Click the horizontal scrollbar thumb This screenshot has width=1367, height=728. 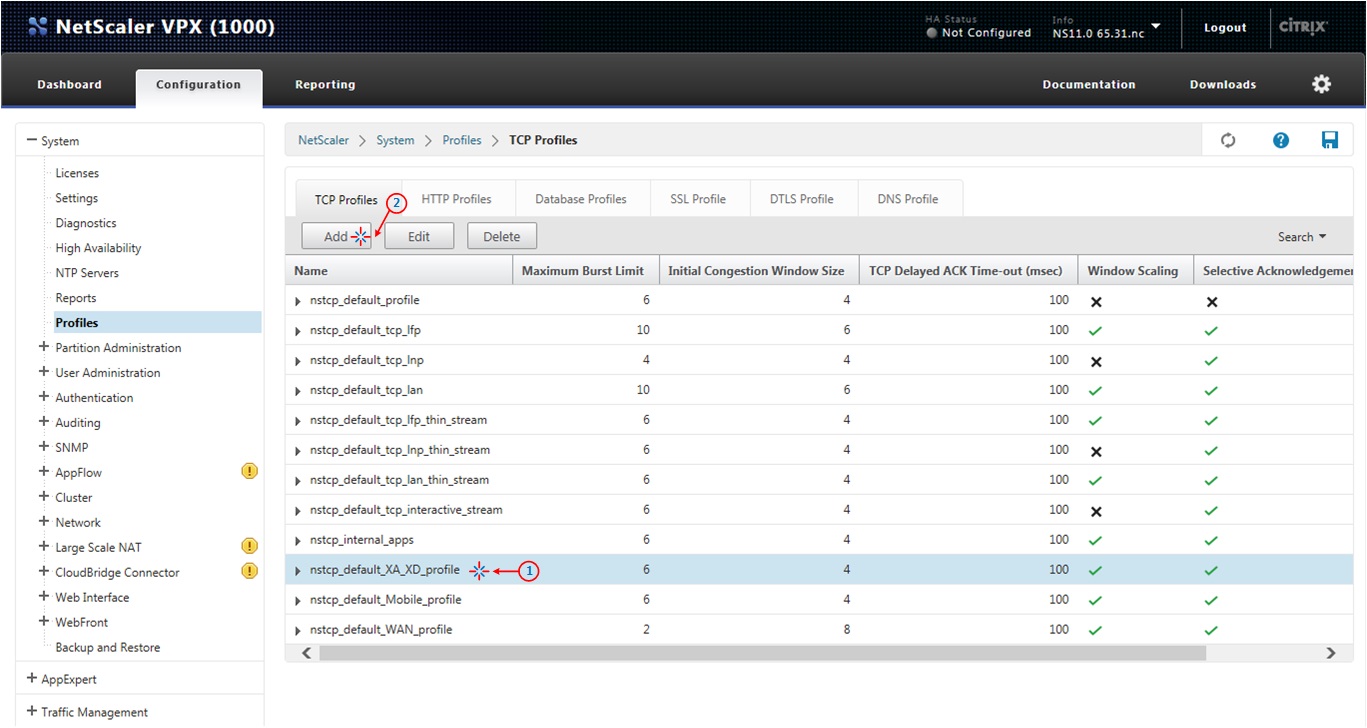tap(763, 653)
